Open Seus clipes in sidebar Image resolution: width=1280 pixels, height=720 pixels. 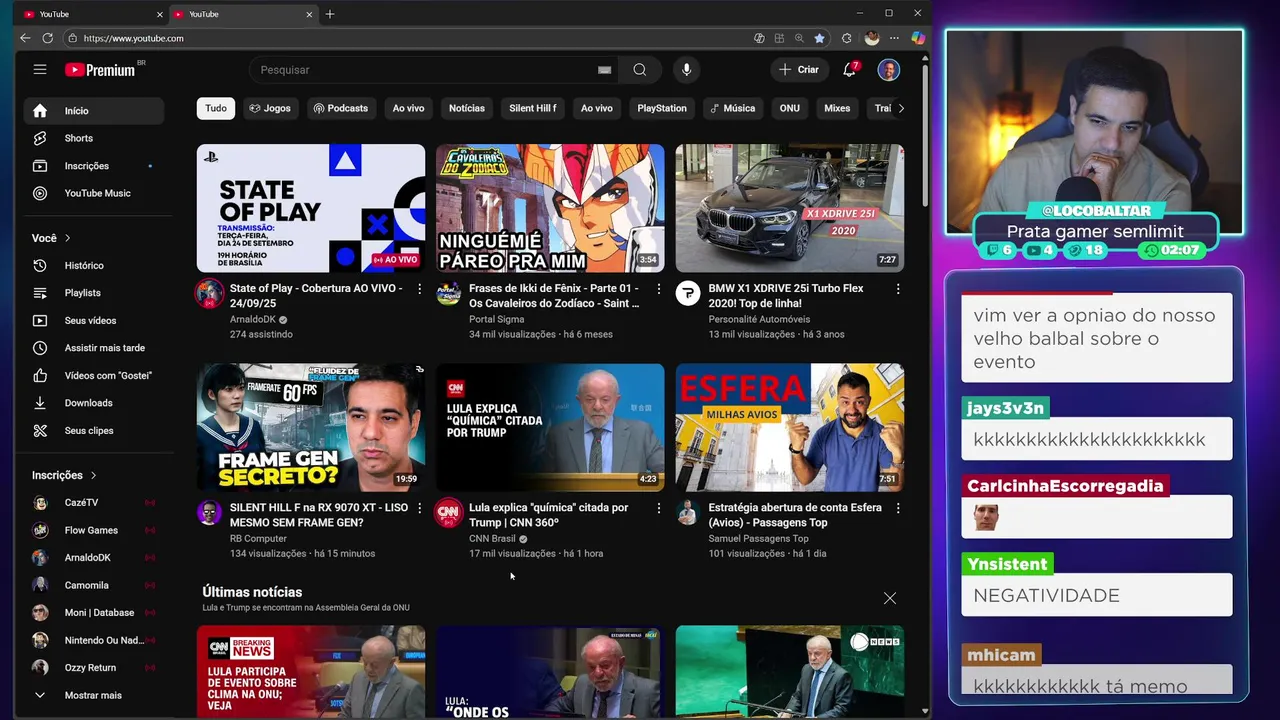(94, 430)
